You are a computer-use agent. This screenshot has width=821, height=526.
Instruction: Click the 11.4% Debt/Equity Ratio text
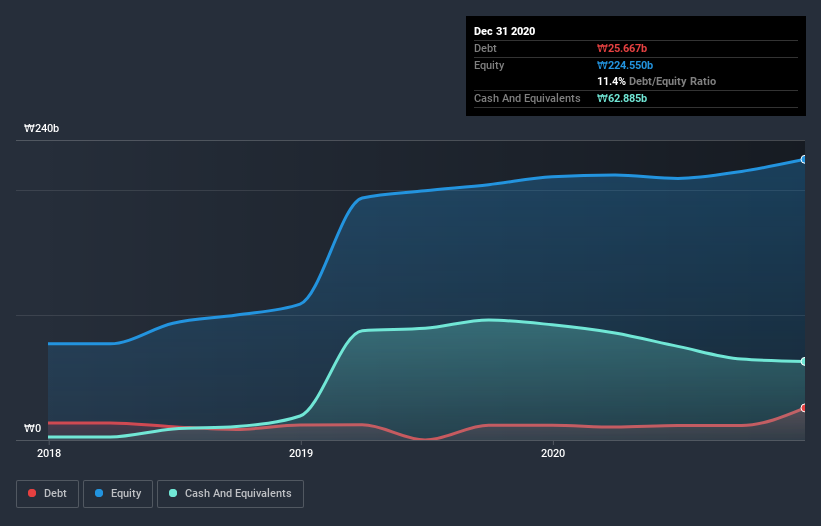point(657,82)
